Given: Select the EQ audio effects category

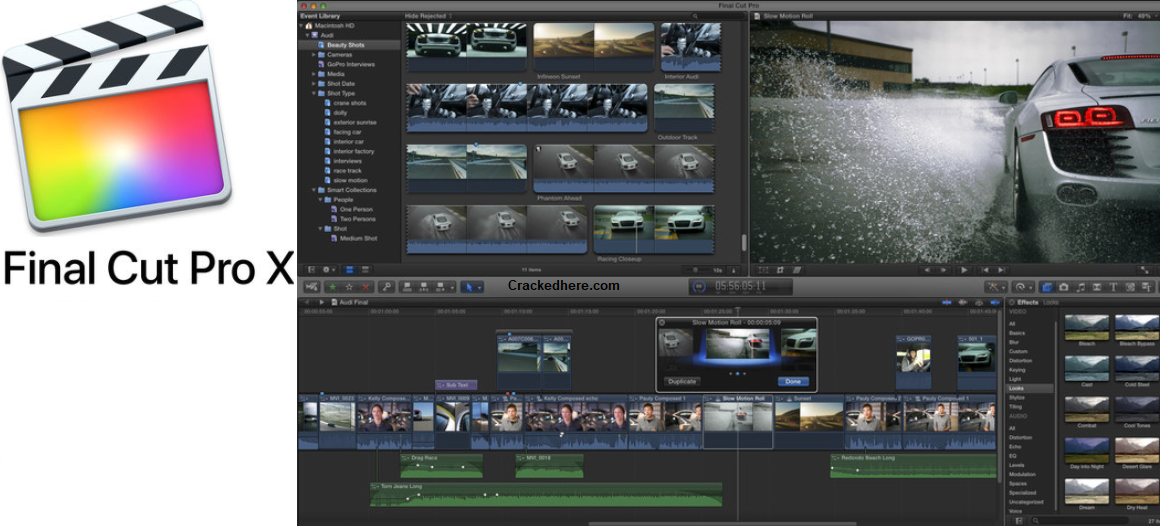Looking at the screenshot, I should coord(1012,456).
